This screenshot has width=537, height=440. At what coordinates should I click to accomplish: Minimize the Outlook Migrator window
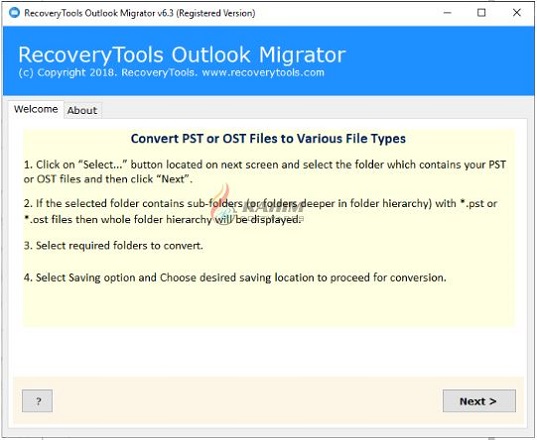(447, 13)
